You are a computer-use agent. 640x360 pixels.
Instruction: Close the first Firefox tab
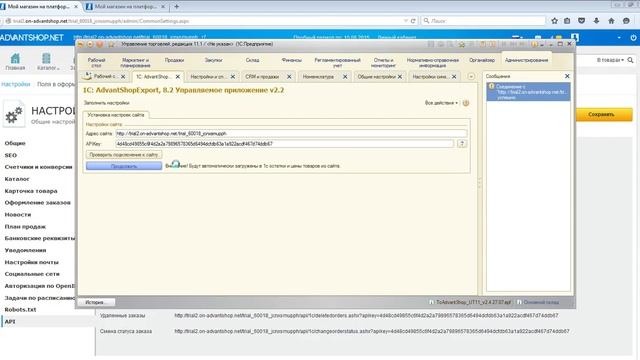pyautogui.click(x=76, y=7)
